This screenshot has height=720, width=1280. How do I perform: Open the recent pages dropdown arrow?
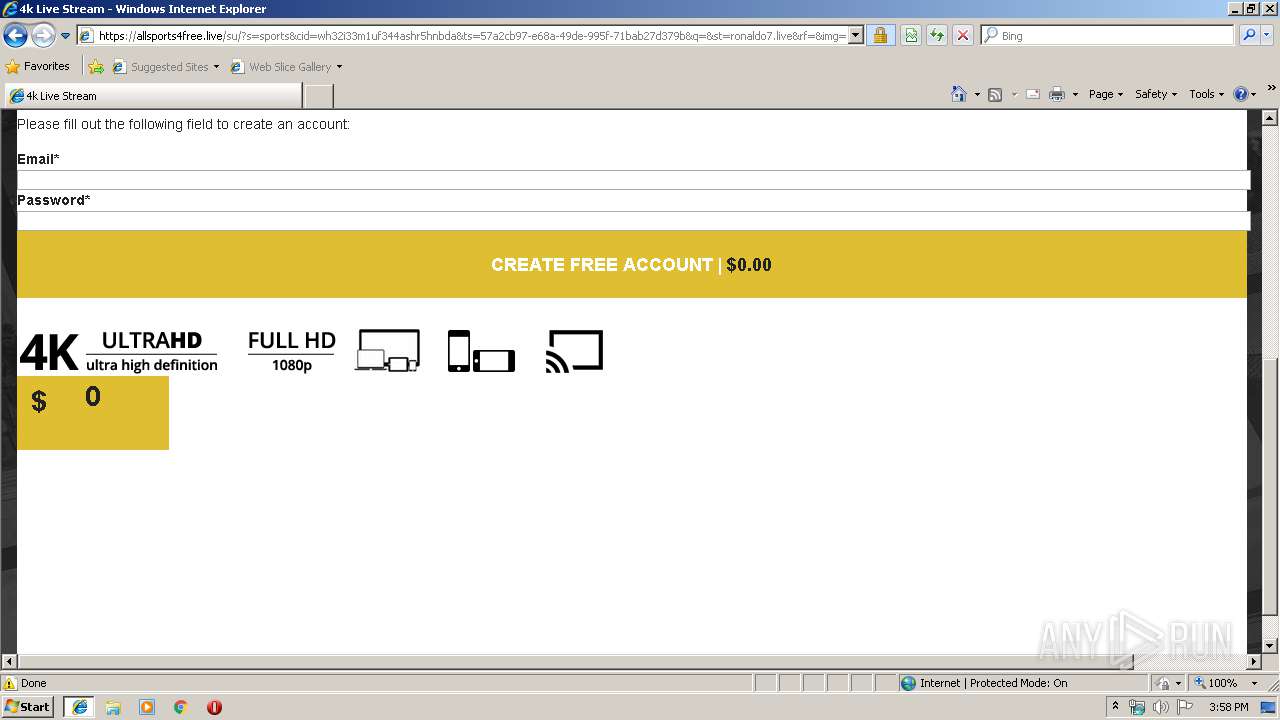[66, 36]
